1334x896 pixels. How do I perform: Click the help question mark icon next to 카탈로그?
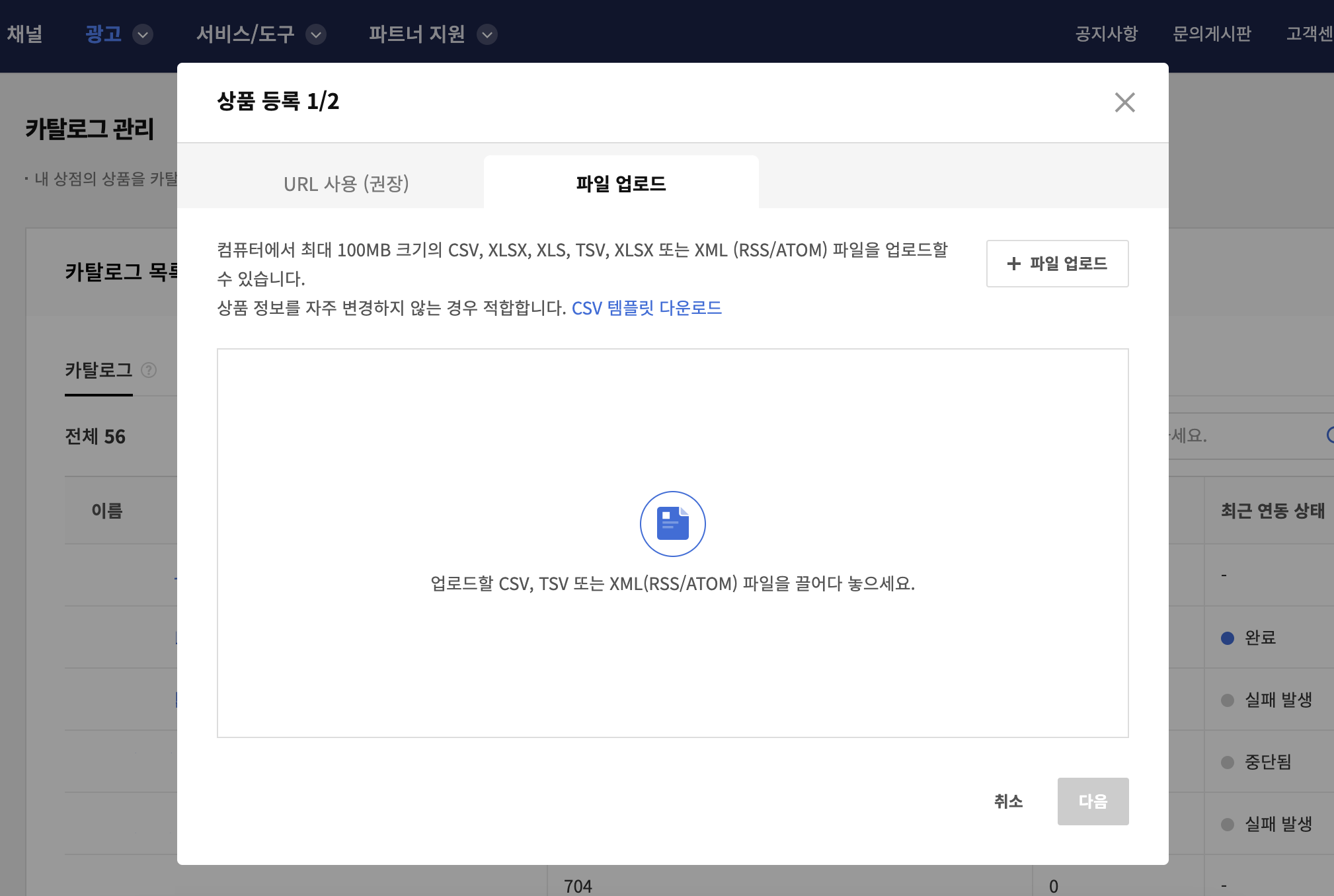[x=149, y=370]
